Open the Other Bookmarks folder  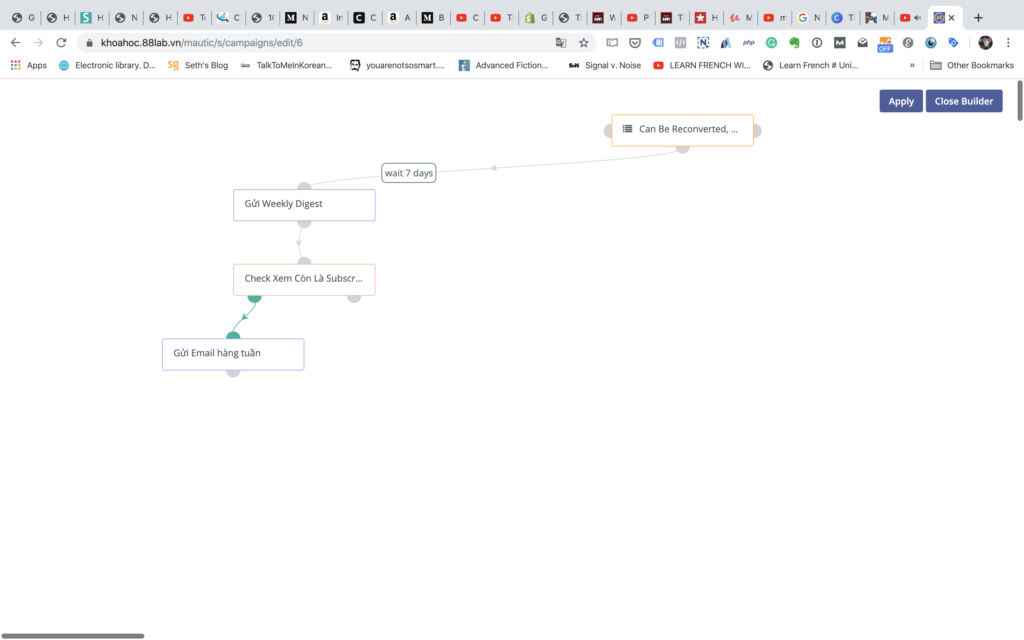[971, 65]
